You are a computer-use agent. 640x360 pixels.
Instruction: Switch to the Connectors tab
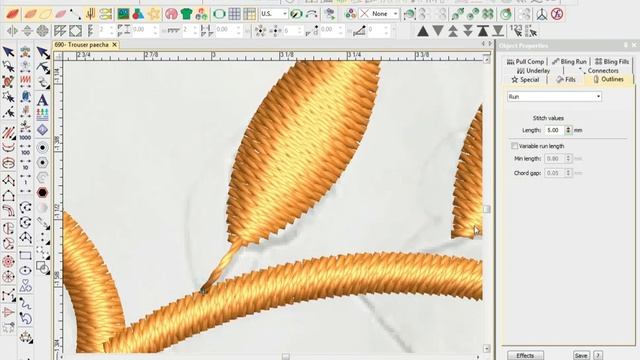pos(599,71)
